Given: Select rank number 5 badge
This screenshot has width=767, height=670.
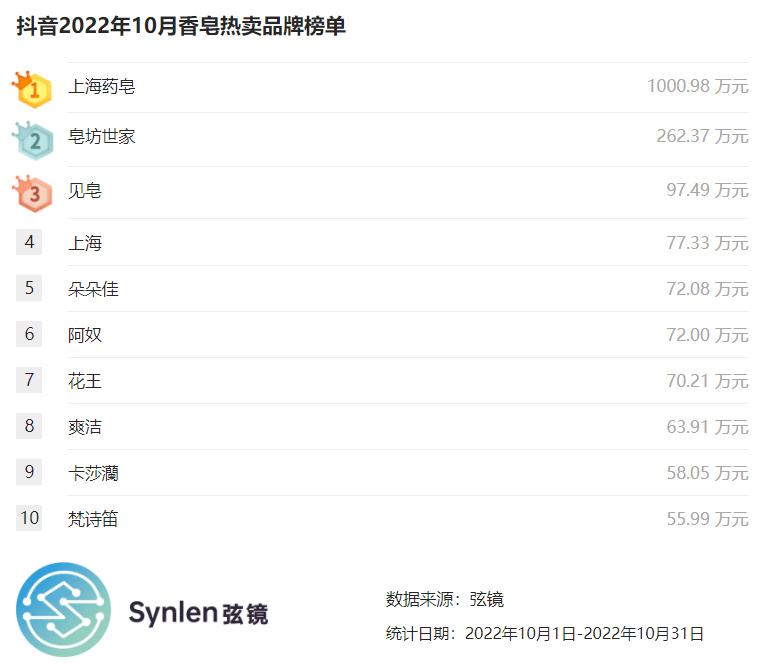Looking at the screenshot, I should [x=29, y=288].
